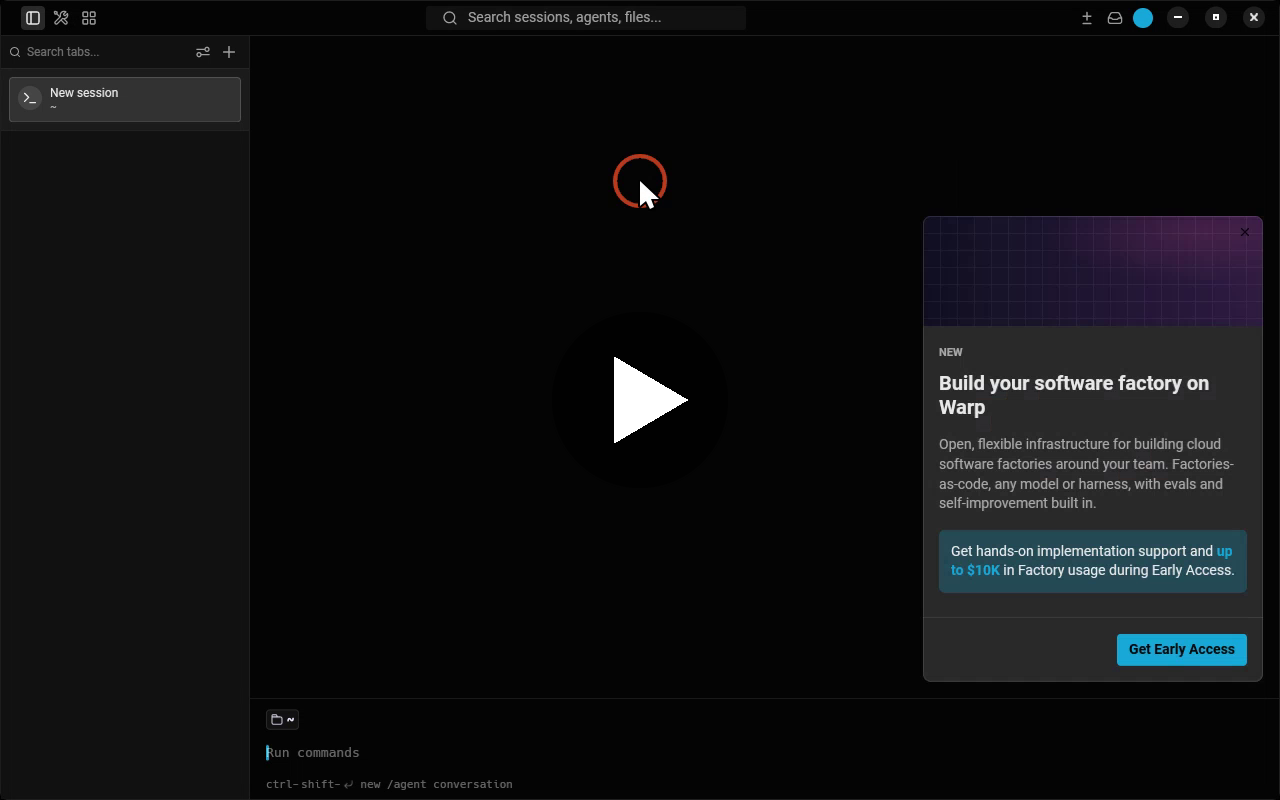The image size is (1280, 800).
Task: Click the Get Early Access button
Action: point(1182,649)
